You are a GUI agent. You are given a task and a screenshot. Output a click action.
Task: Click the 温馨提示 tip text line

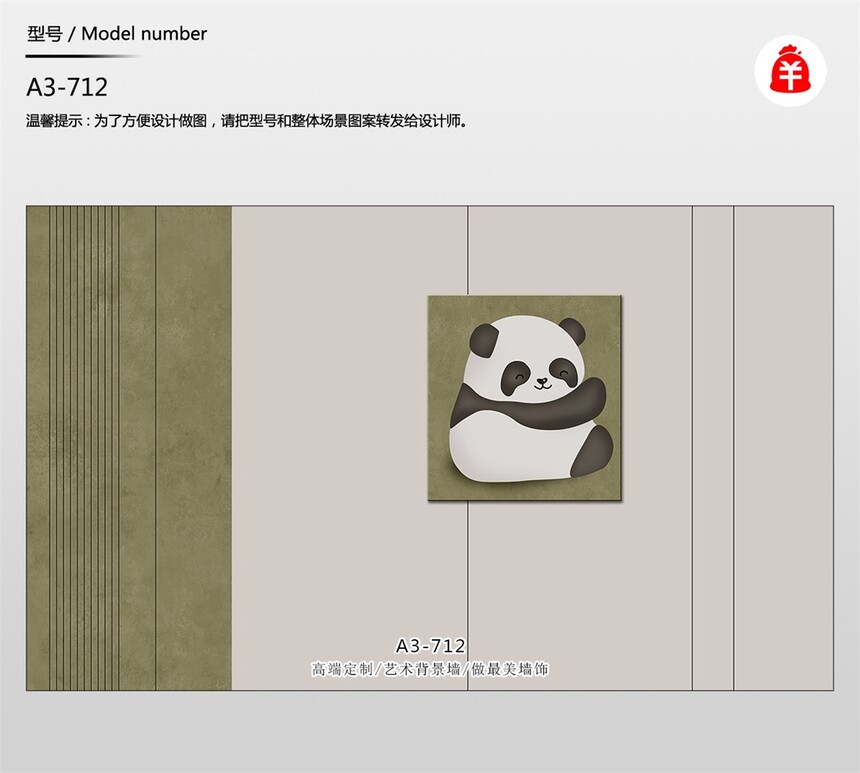[246, 121]
